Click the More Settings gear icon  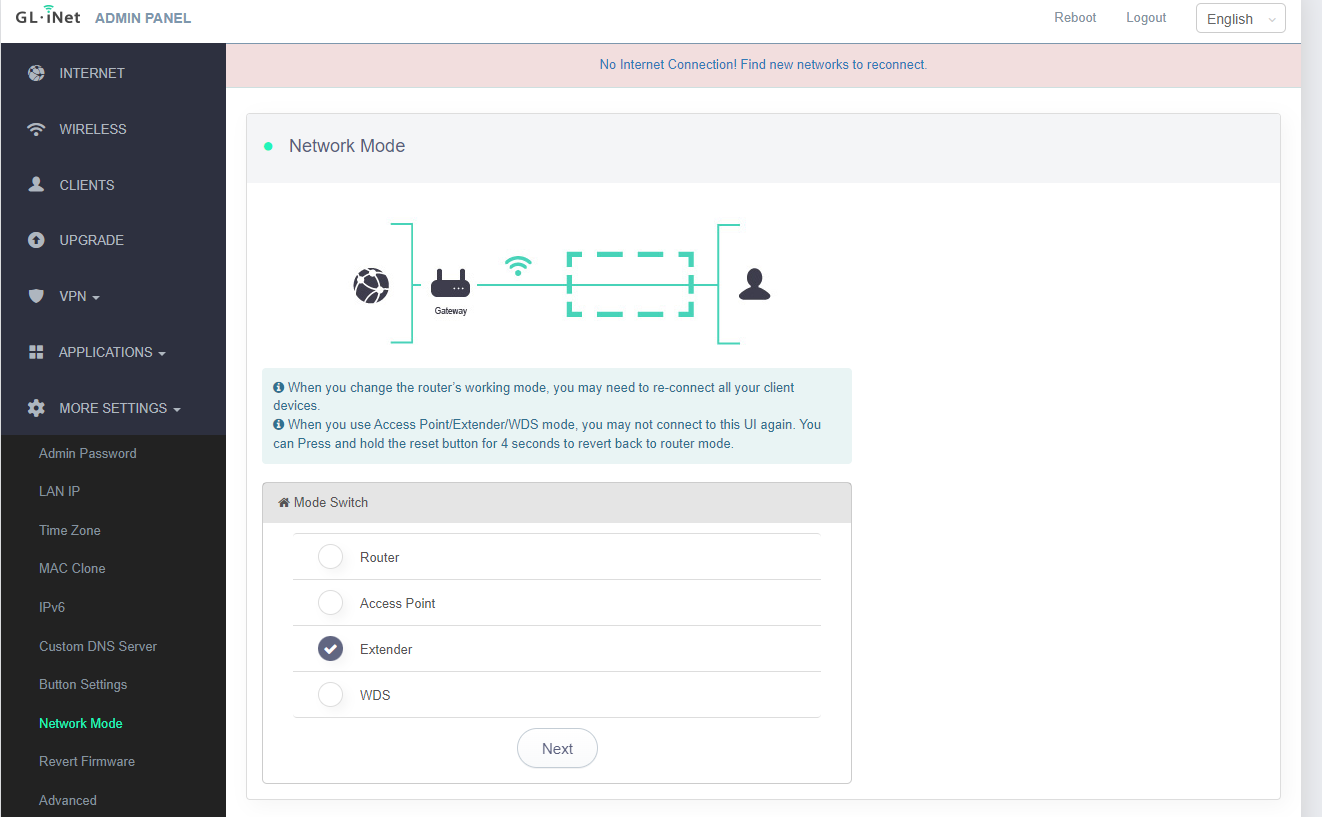pos(37,408)
